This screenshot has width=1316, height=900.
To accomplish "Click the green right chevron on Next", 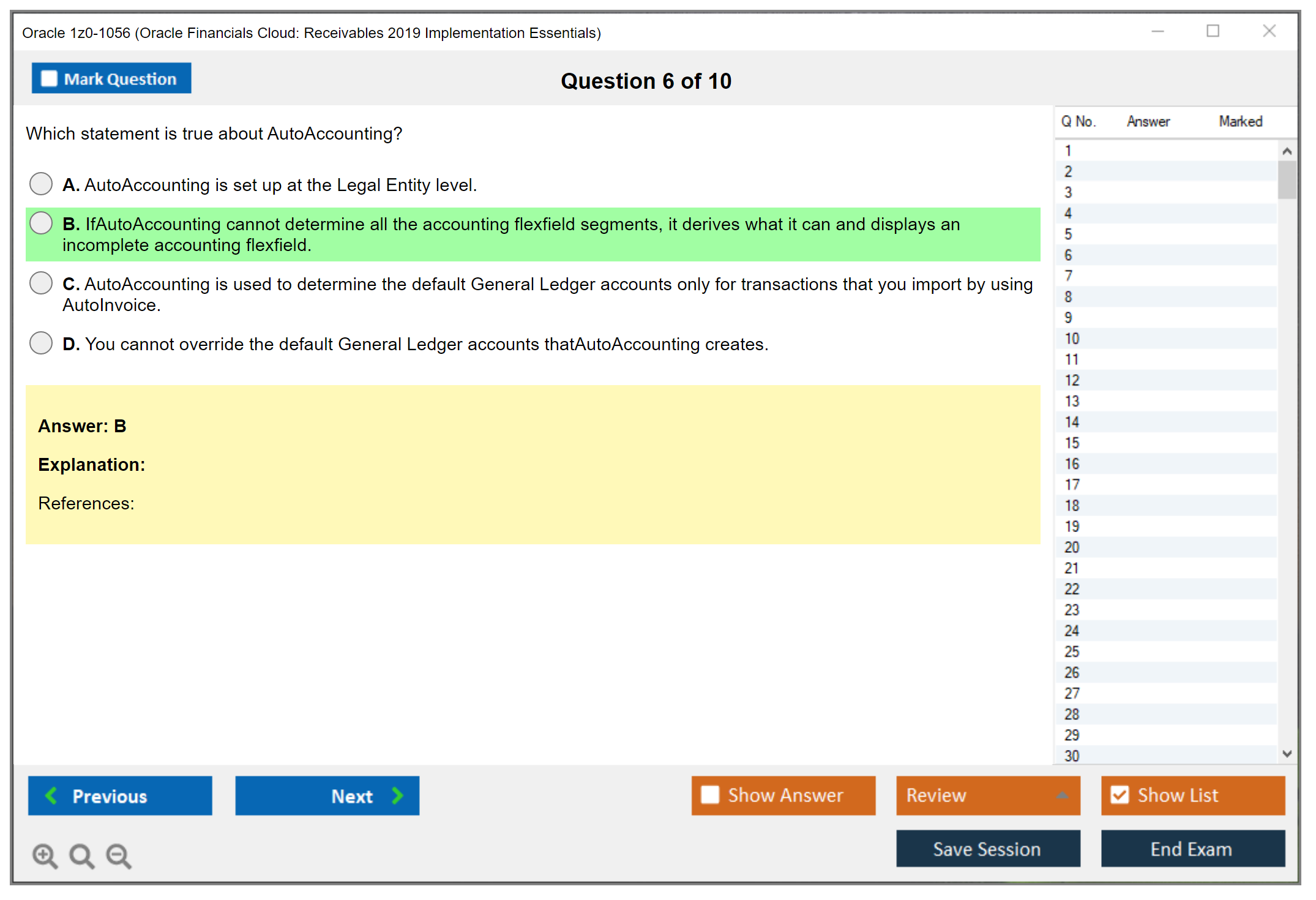I will tap(397, 796).
